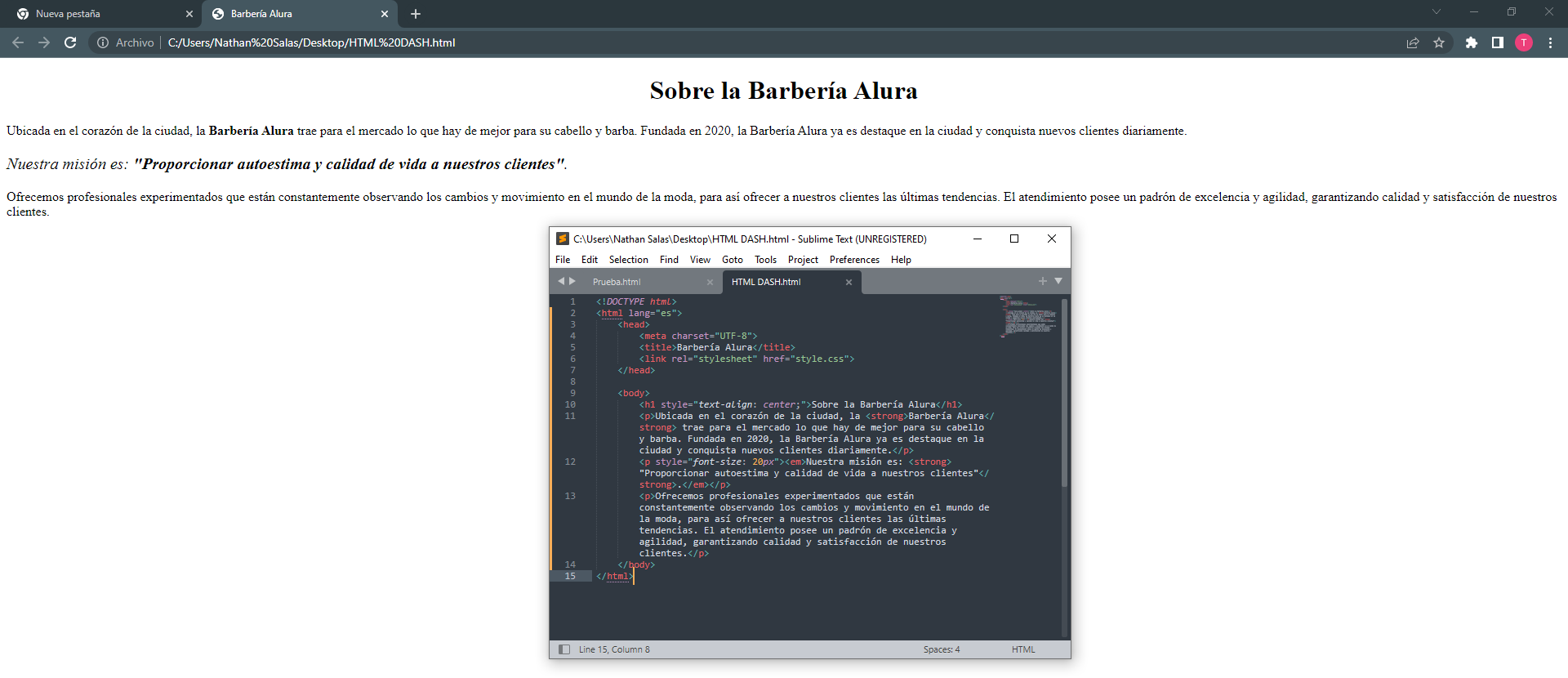Screen dimensions: 1568x678
Task: Close the Nueva pestaña tab
Action: [x=189, y=14]
